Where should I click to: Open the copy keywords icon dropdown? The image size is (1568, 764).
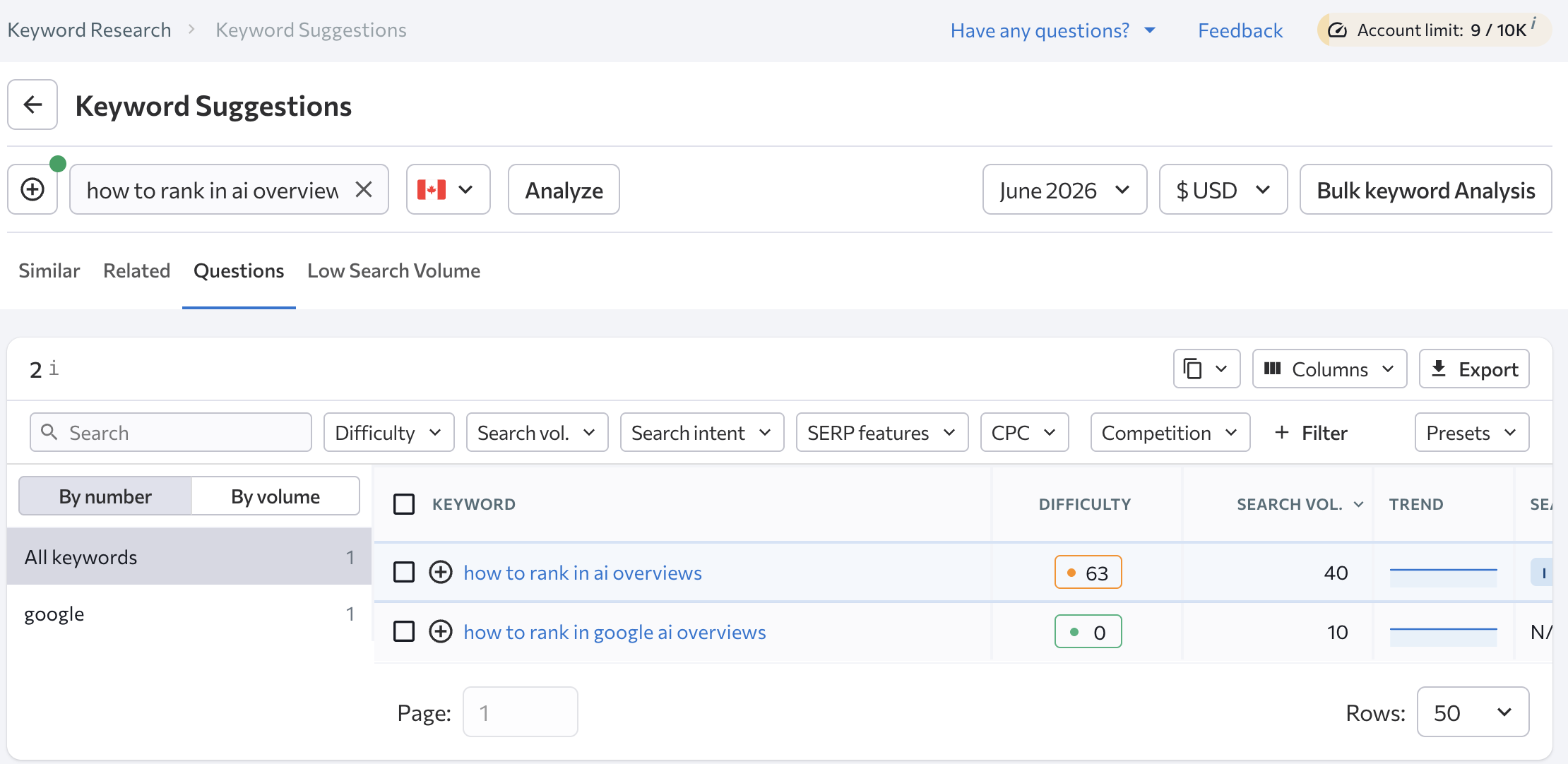coord(1206,369)
